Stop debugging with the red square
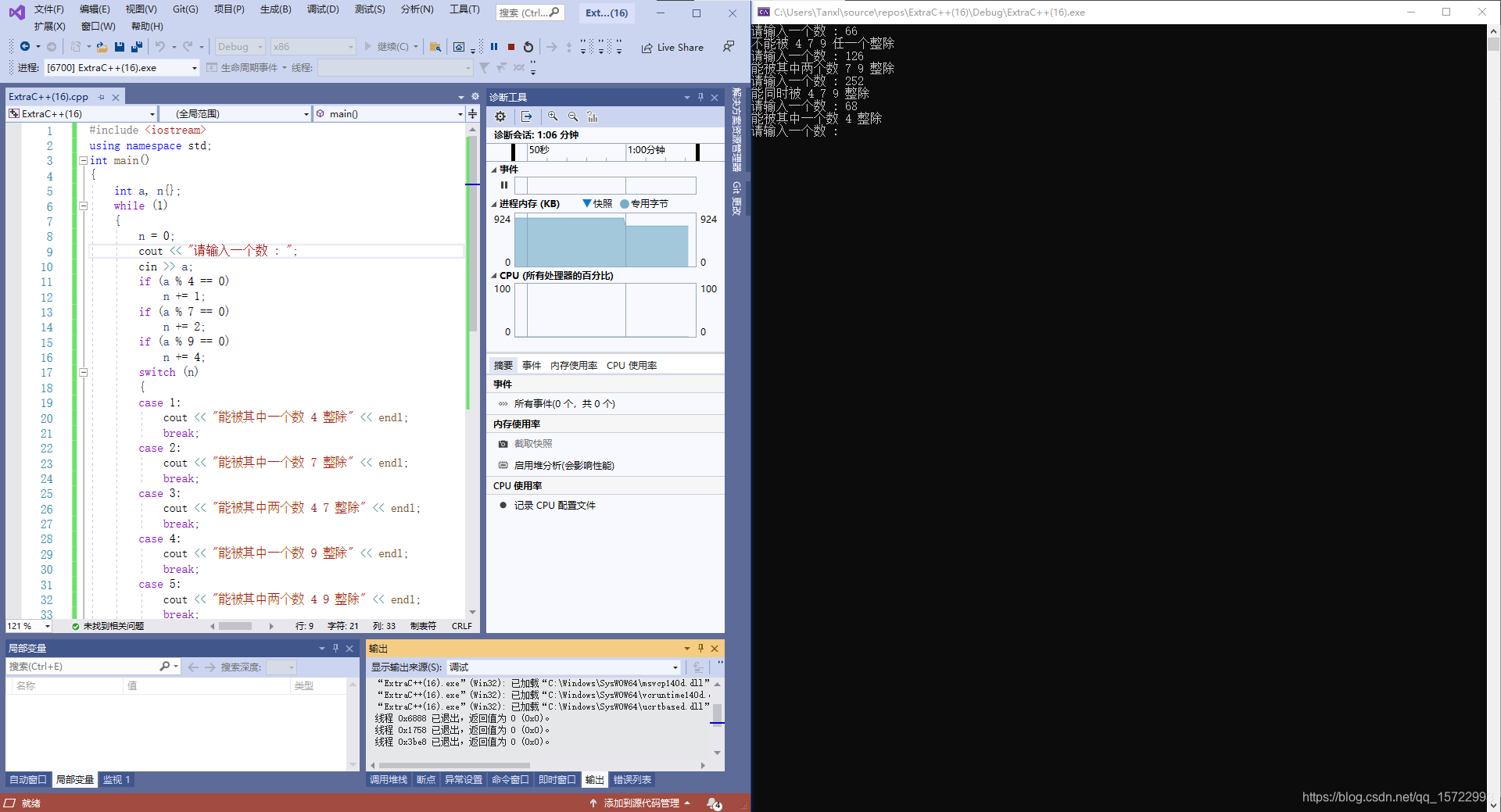1501x812 pixels. pyautogui.click(x=511, y=47)
